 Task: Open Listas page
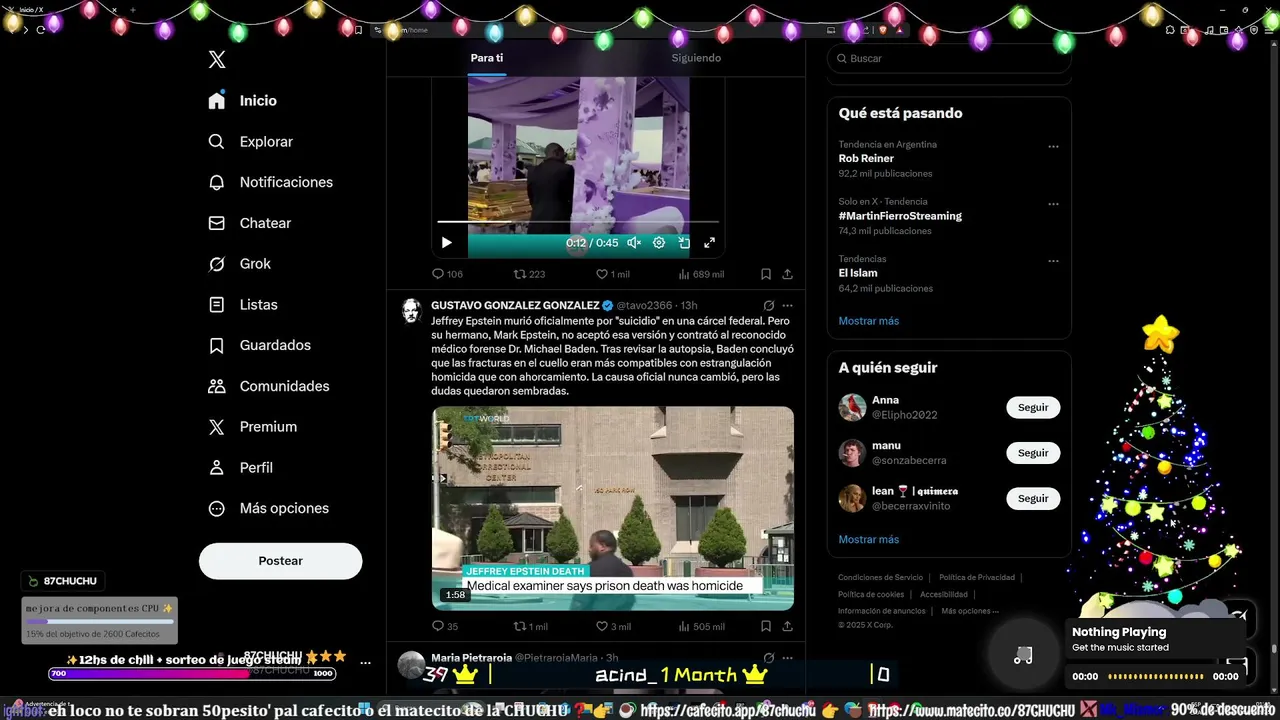coord(242,304)
